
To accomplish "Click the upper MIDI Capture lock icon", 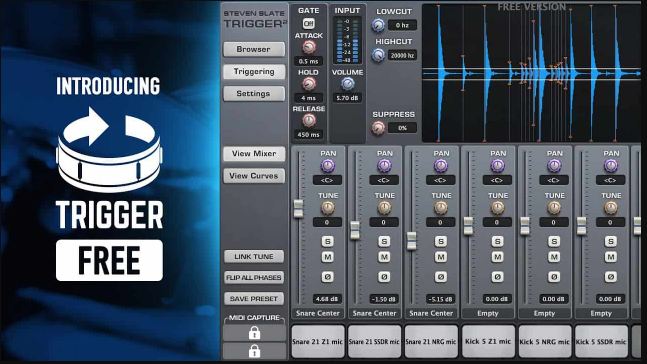I will pos(254,333).
